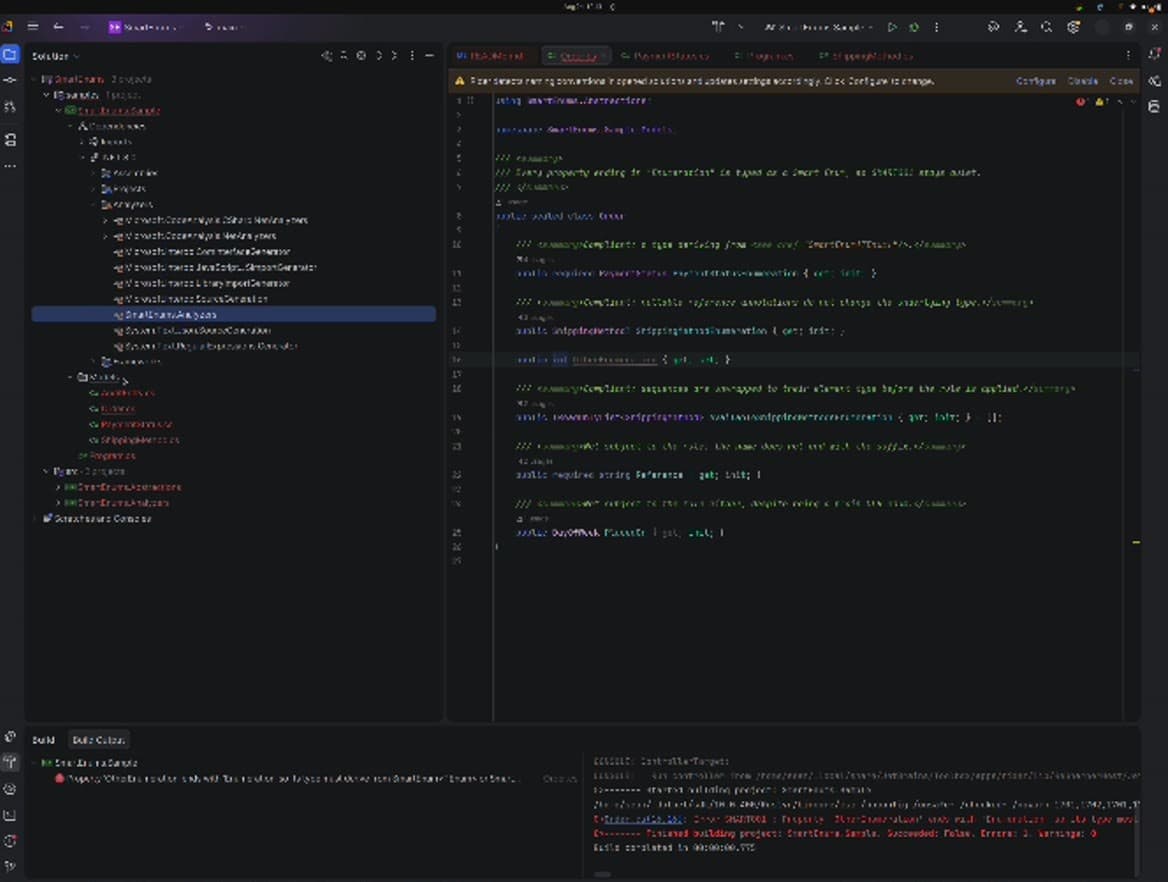Expand the Microsoft.CodeAnalysis.CSharp.NetAnalyzers node
This screenshot has height=882, width=1168.
105,220
